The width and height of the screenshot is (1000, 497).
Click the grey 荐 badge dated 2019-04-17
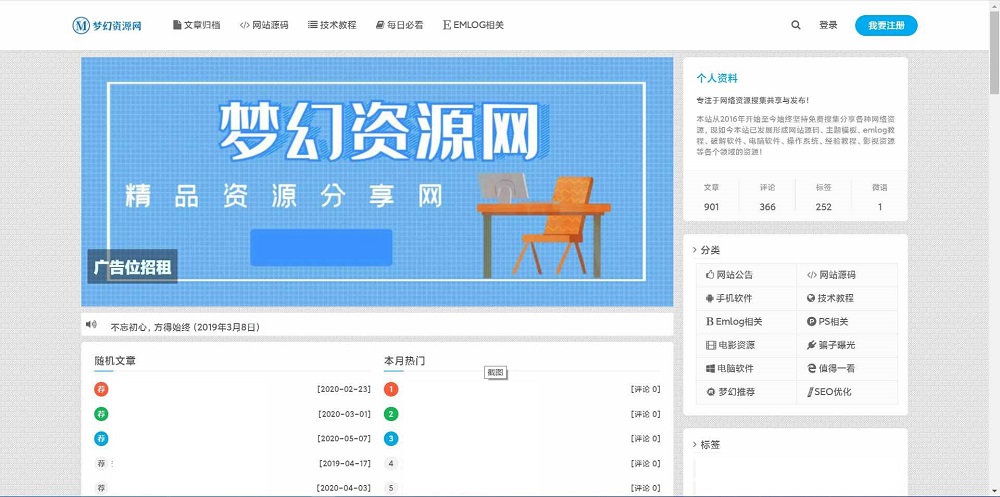(101, 464)
